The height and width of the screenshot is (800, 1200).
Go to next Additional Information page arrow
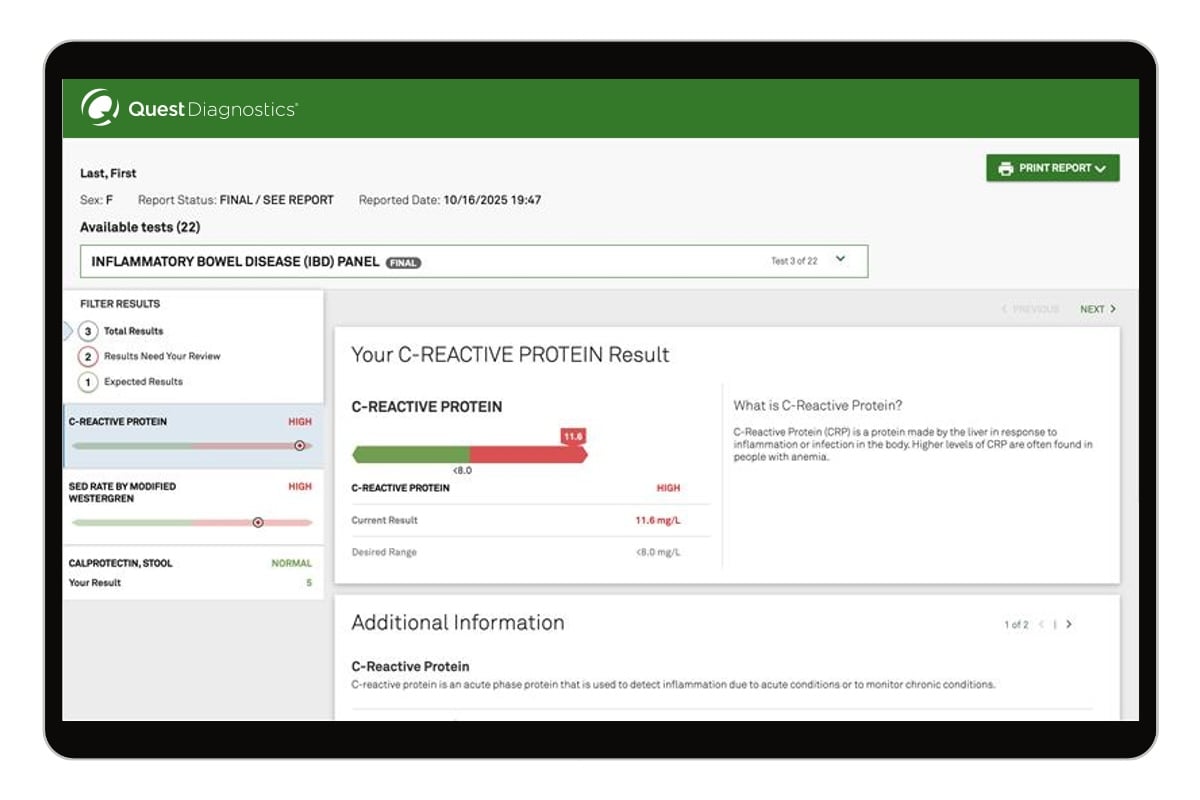pos(1069,625)
